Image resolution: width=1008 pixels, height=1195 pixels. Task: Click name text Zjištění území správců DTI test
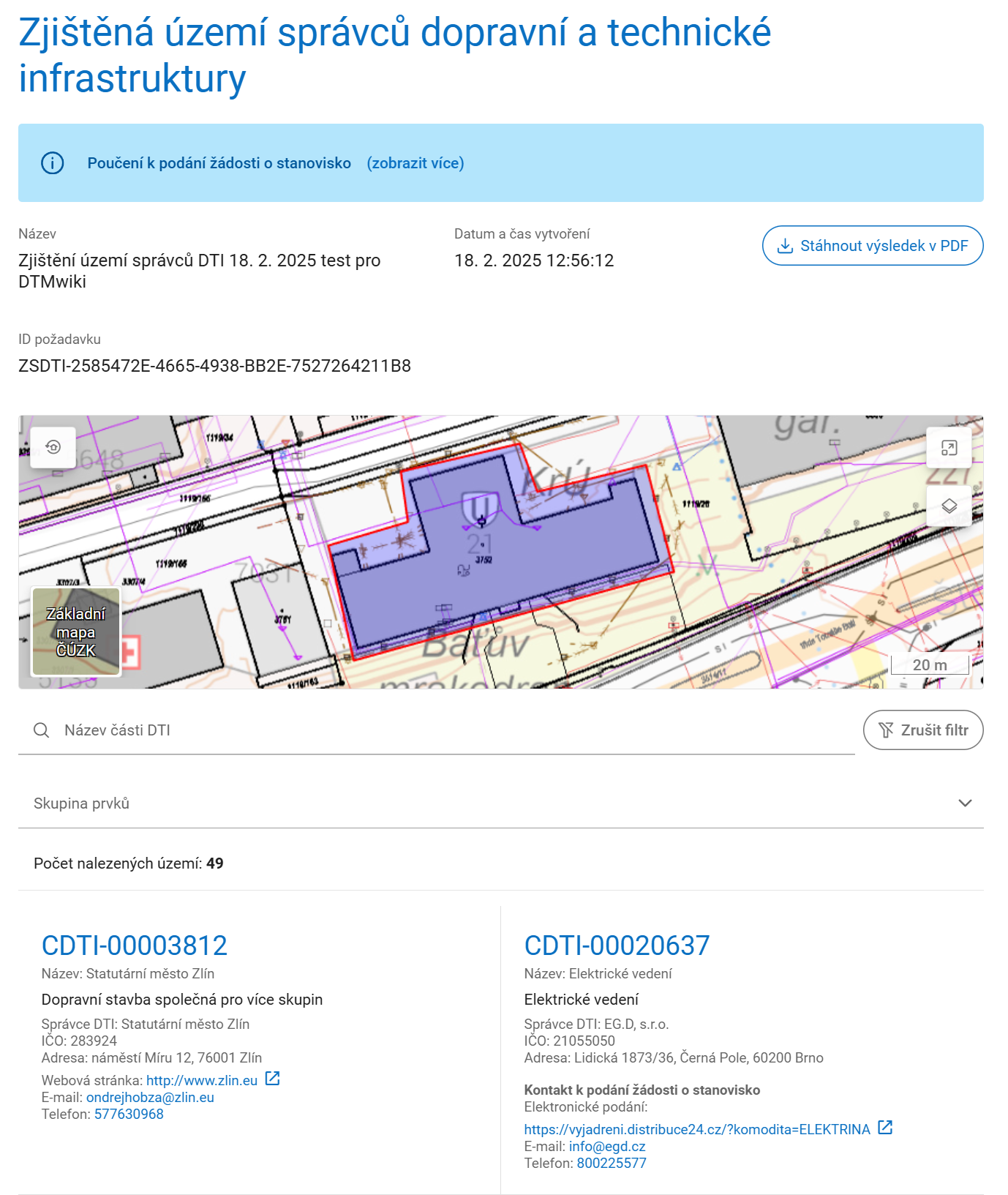(199, 271)
